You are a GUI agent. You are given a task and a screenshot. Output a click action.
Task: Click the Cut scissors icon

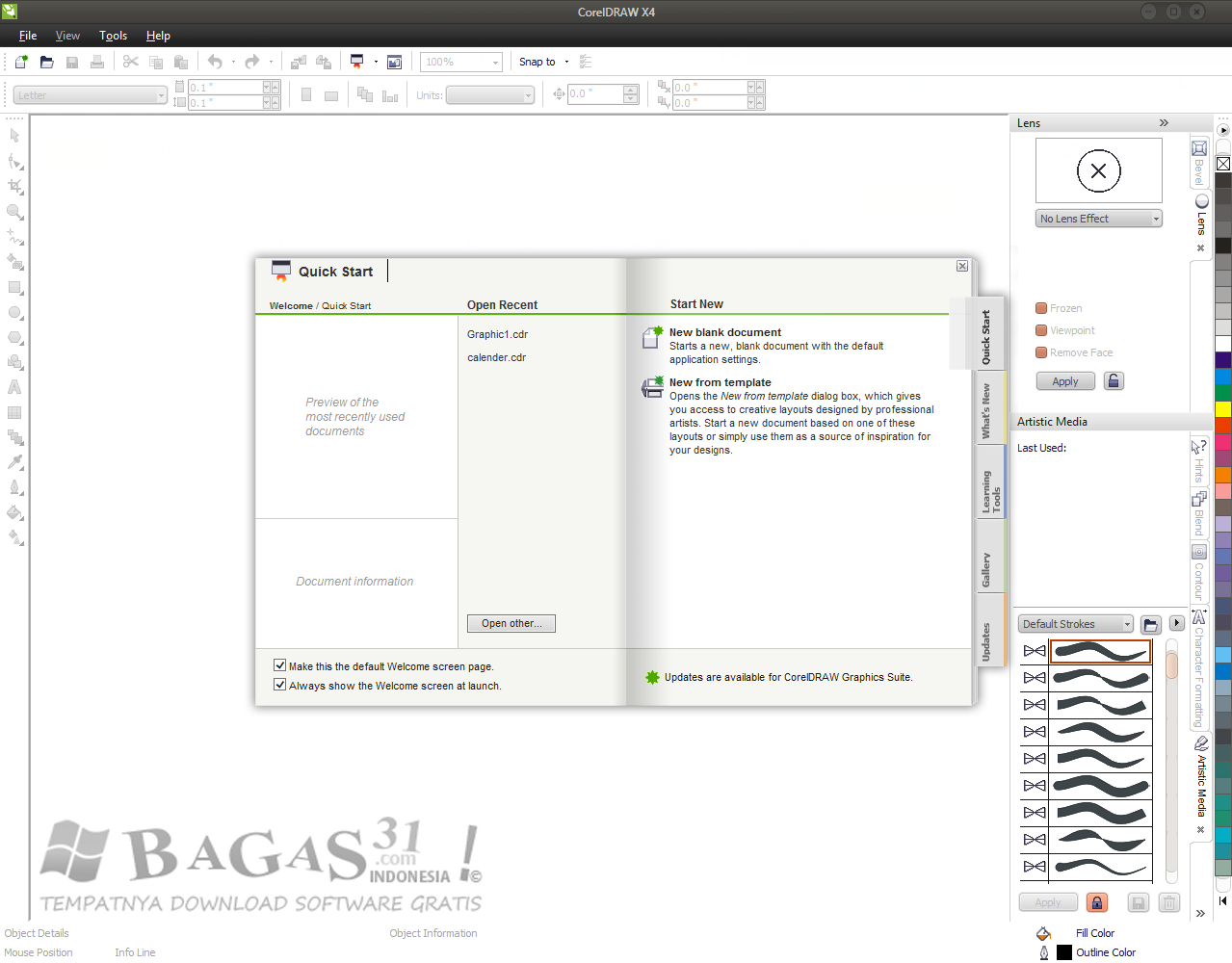click(131, 62)
